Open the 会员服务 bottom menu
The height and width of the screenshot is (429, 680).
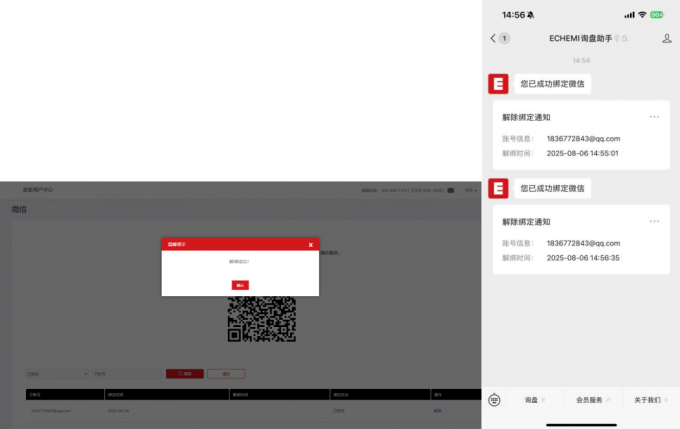coord(592,400)
